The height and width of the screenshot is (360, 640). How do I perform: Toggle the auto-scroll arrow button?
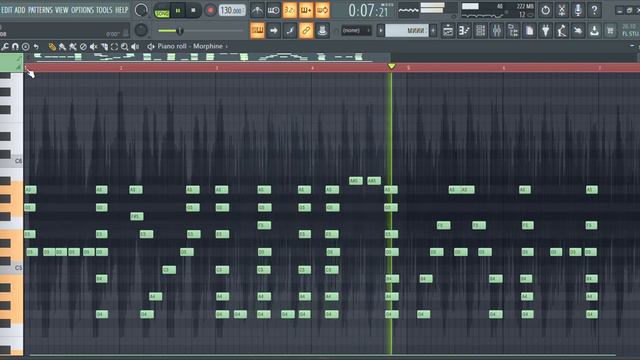[x=273, y=30]
